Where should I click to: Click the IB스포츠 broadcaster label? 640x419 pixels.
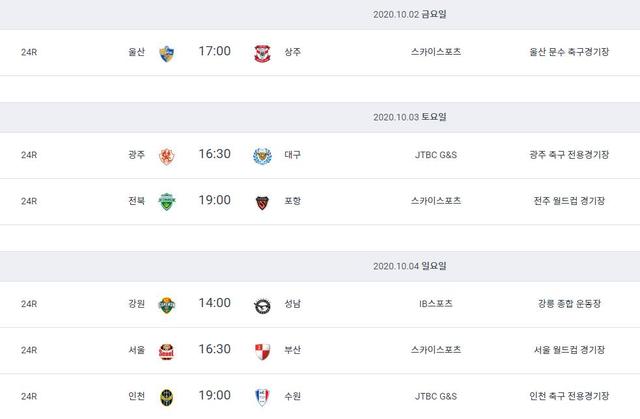click(436, 303)
